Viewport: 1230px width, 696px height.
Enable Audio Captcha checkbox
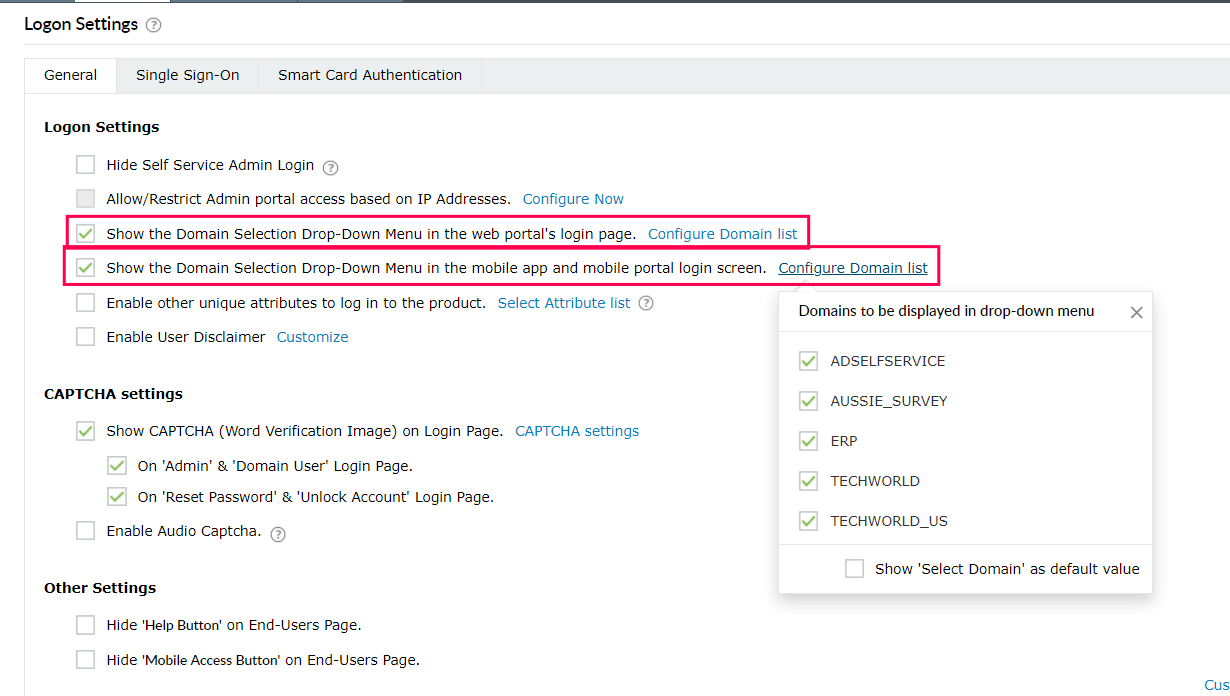point(86,531)
